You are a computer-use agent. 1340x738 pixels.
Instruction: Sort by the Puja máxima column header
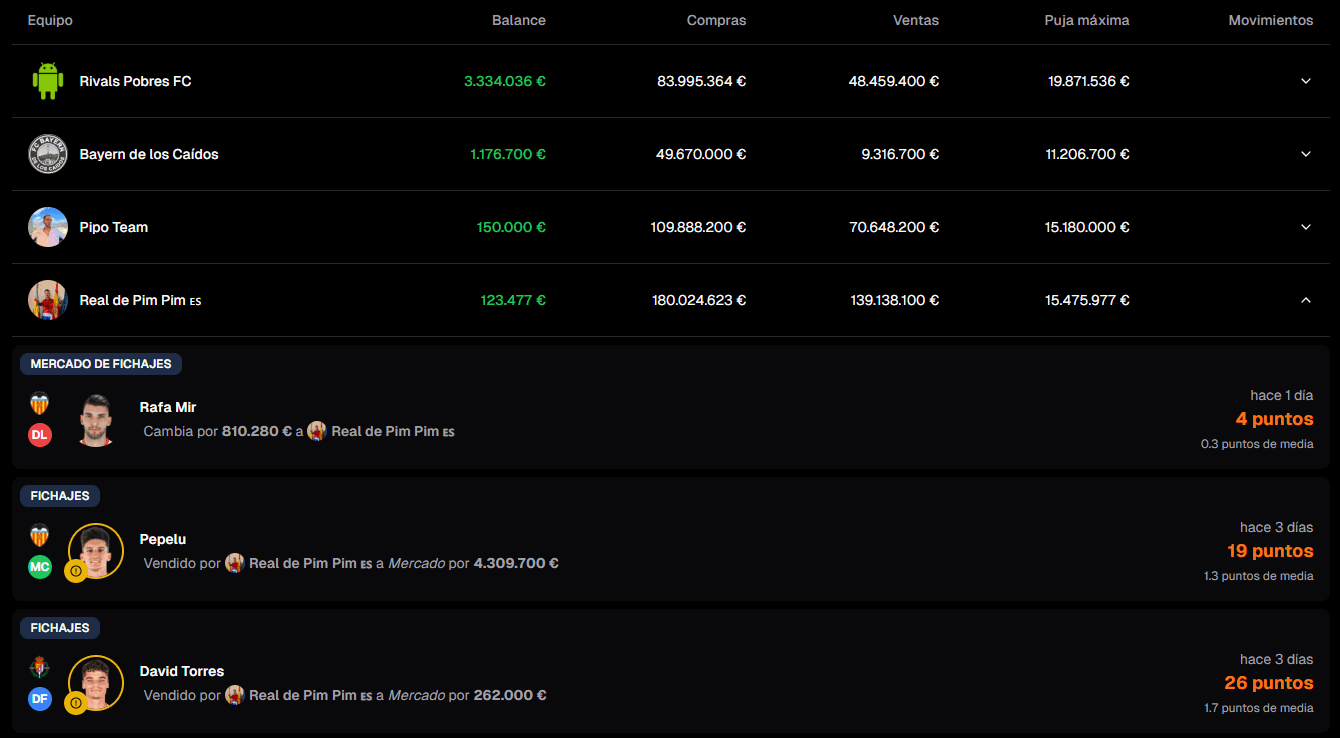[x=1086, y=21]
